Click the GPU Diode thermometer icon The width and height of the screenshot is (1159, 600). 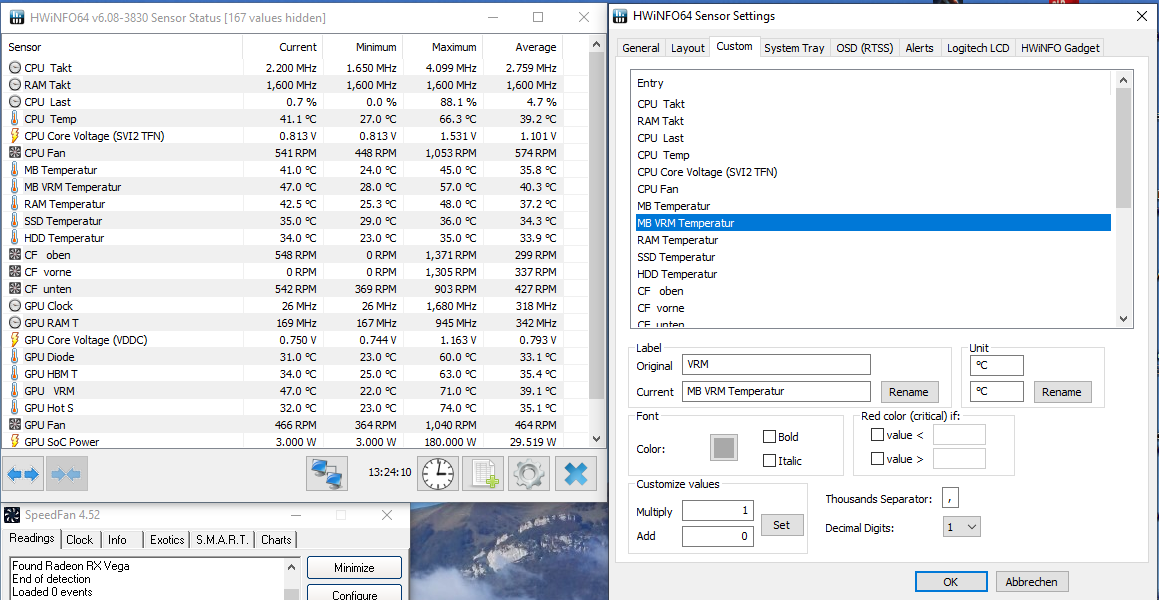pos(15,357)
